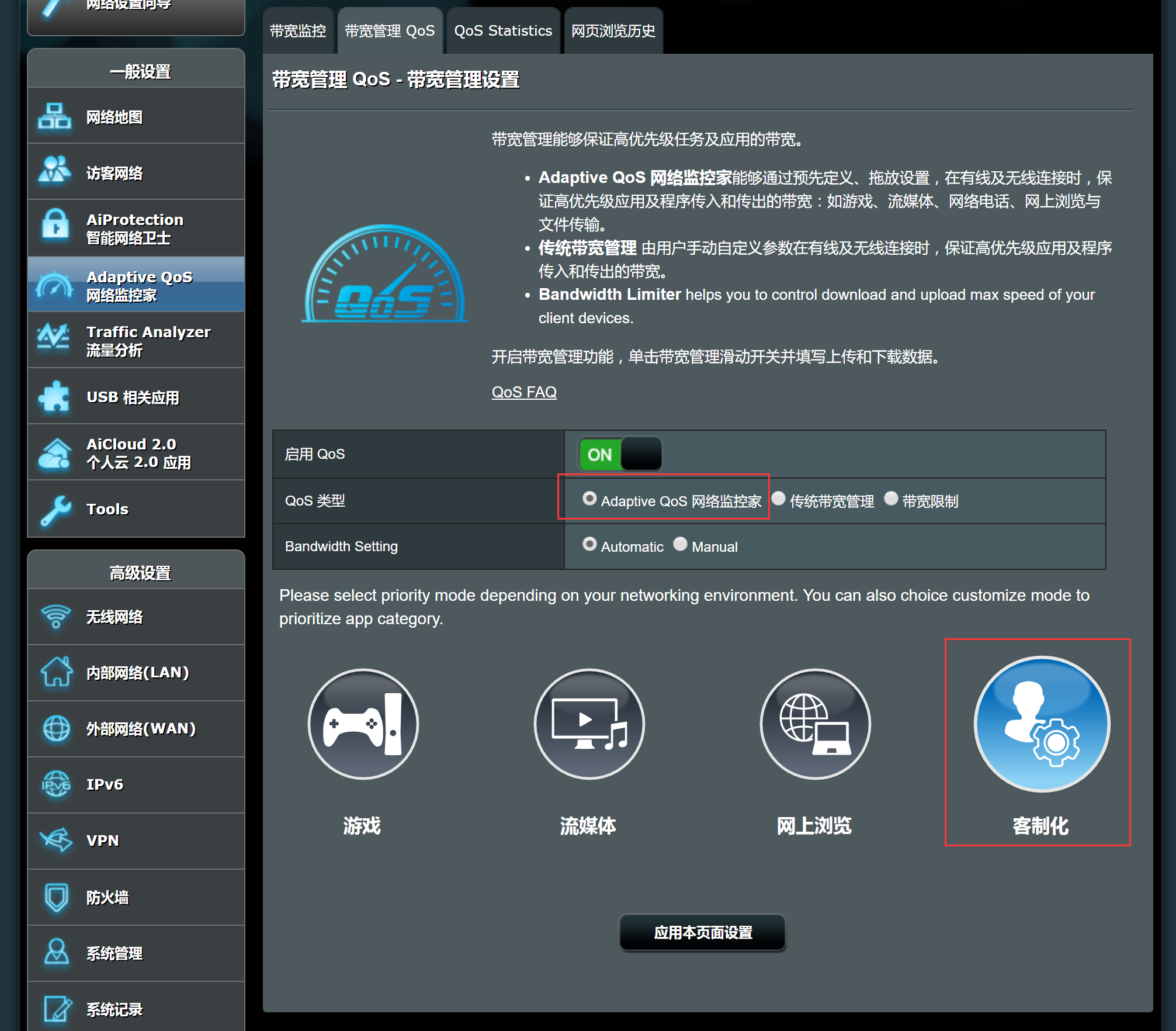Open 防火墙 firewall sidebar item

(x=136, y=897)
